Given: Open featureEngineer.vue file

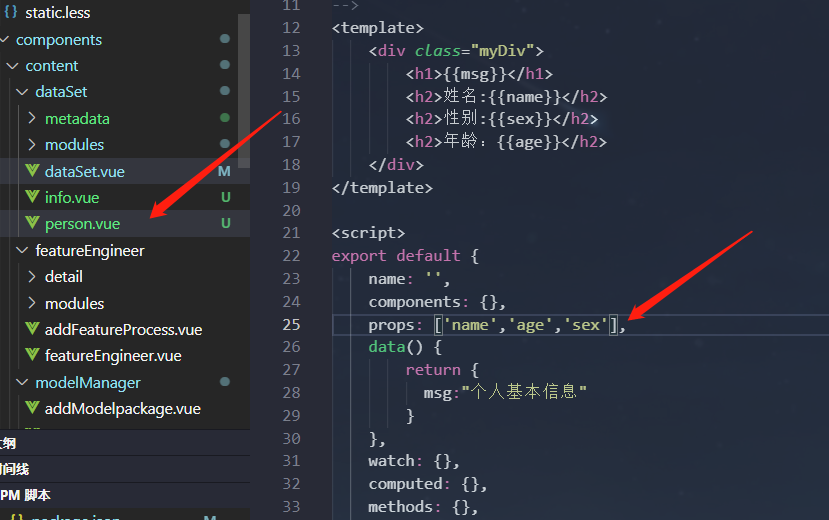Looking at the screenshot, I should coord(113,356).
